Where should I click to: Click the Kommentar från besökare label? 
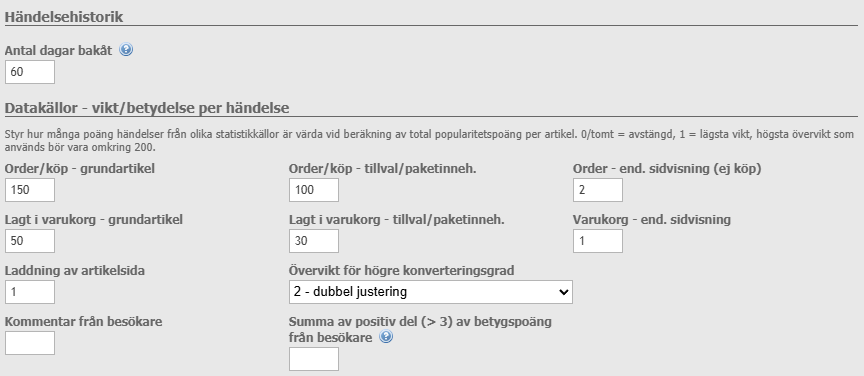[83, 321]
